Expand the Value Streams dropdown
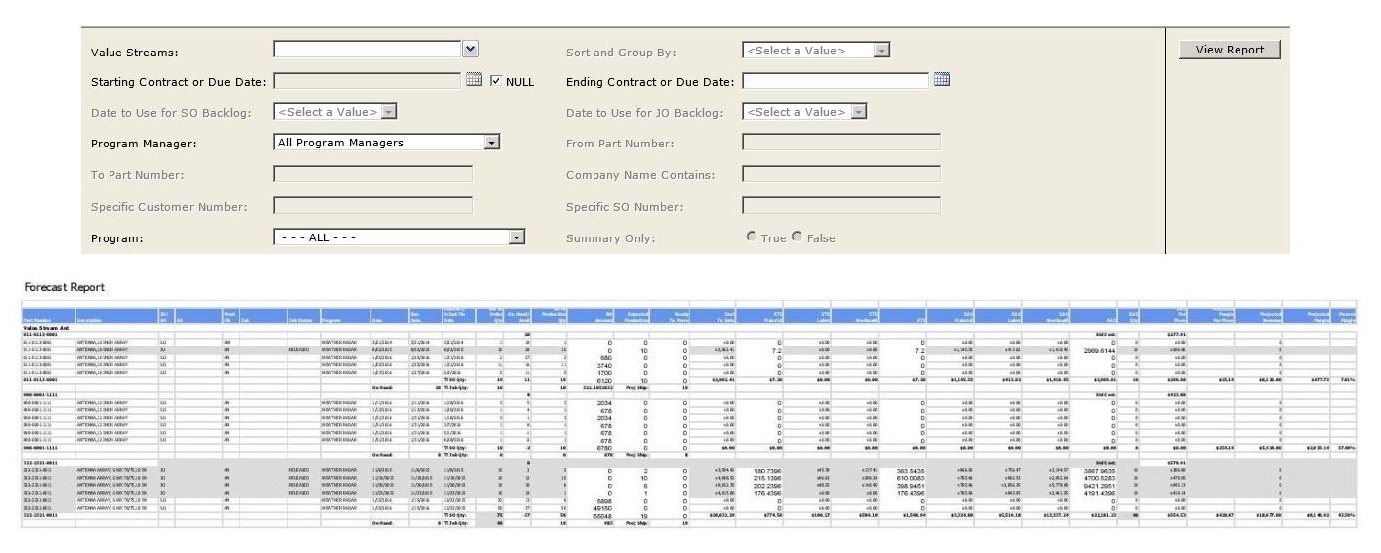 (471, 49)
